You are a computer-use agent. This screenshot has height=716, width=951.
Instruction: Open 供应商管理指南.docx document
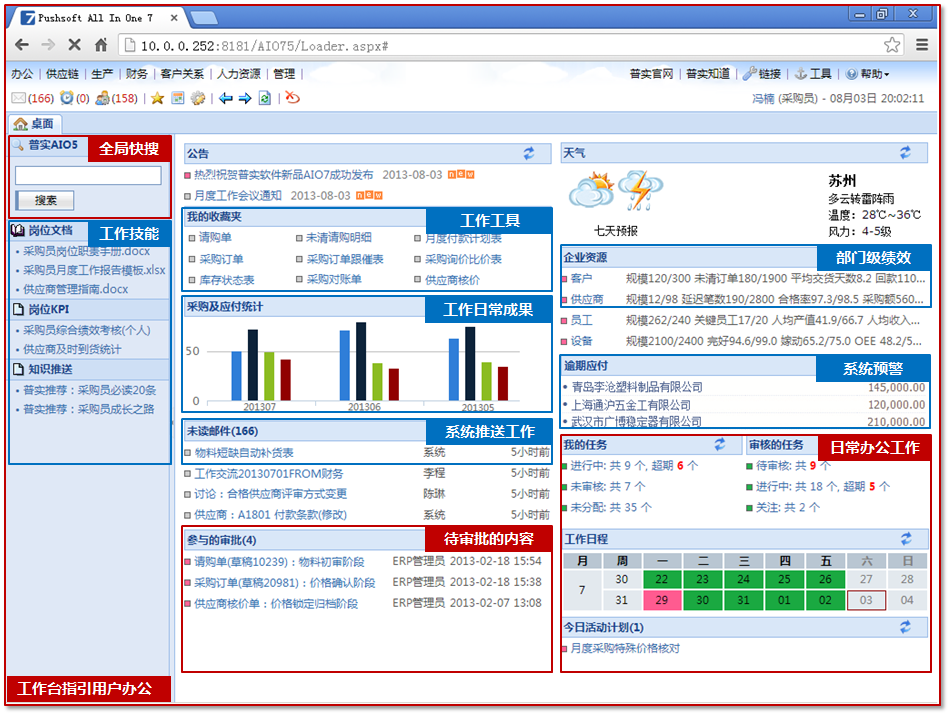pyautogui.click(x=75, y=289)
